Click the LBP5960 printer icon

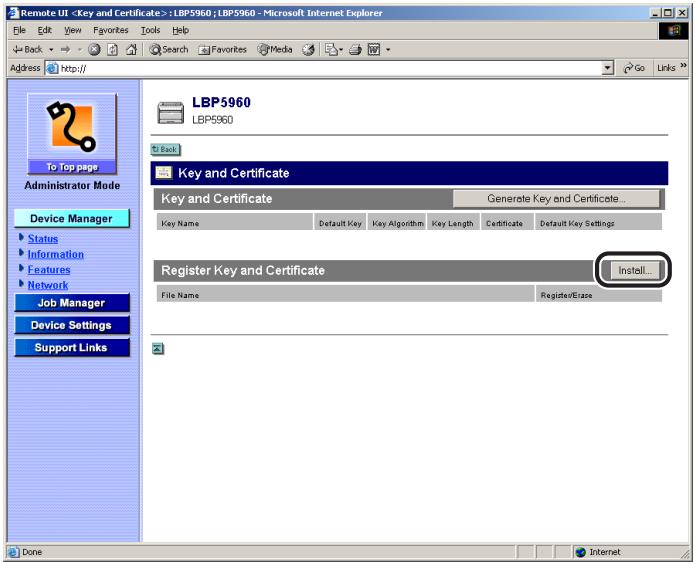171,112
